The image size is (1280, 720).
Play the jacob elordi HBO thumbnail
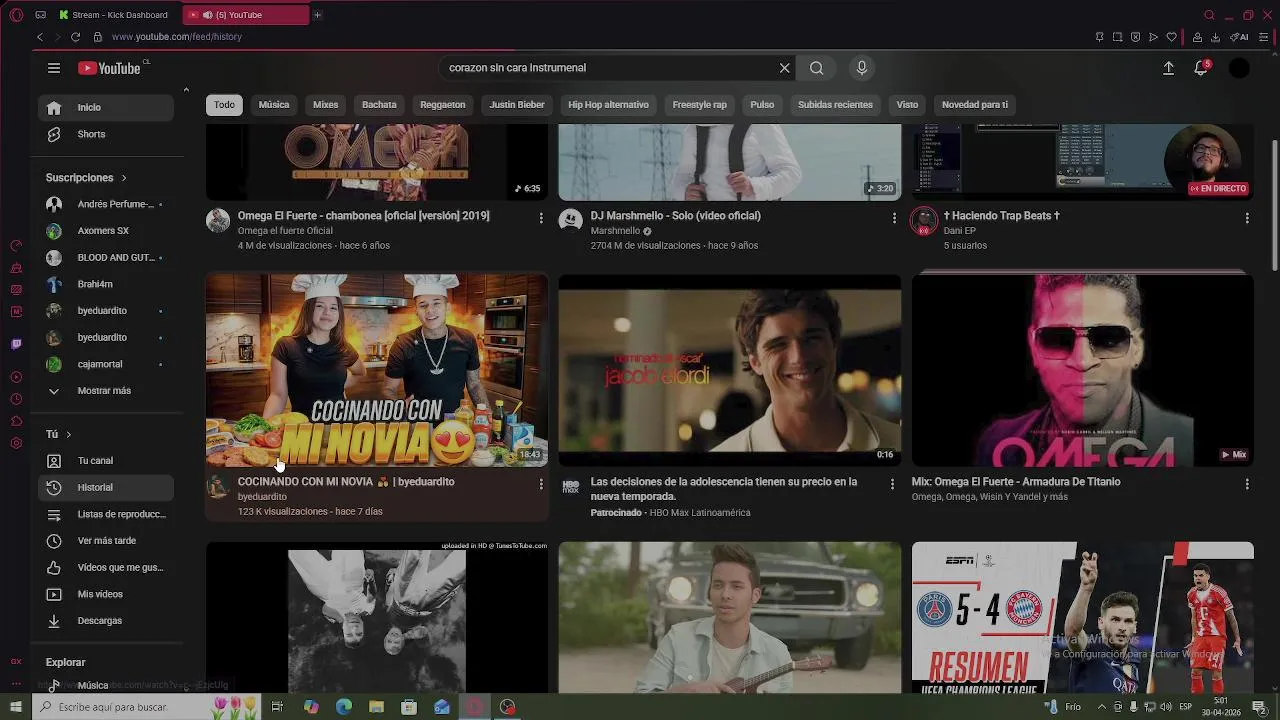(730, 371)
